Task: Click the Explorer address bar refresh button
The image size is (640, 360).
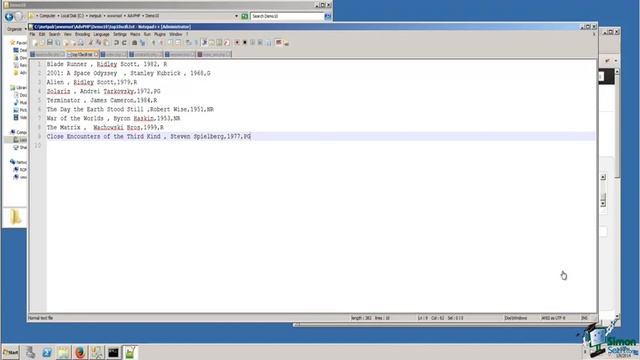Action: tap(244, 16)
